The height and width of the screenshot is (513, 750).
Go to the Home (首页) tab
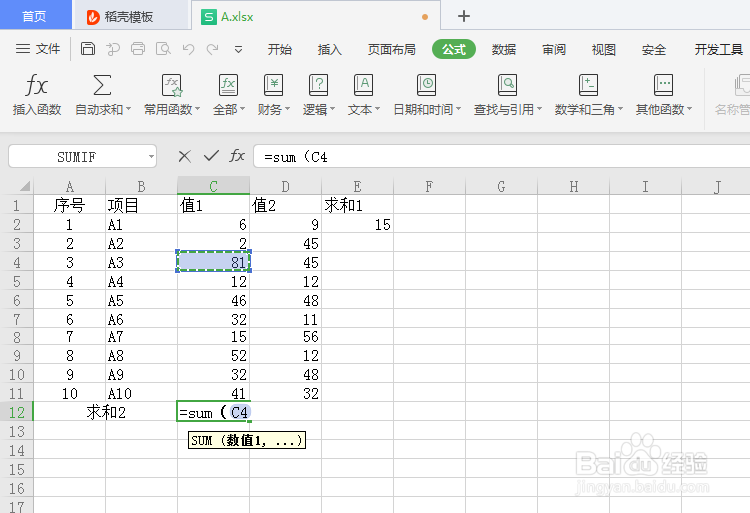pos(34,16)
